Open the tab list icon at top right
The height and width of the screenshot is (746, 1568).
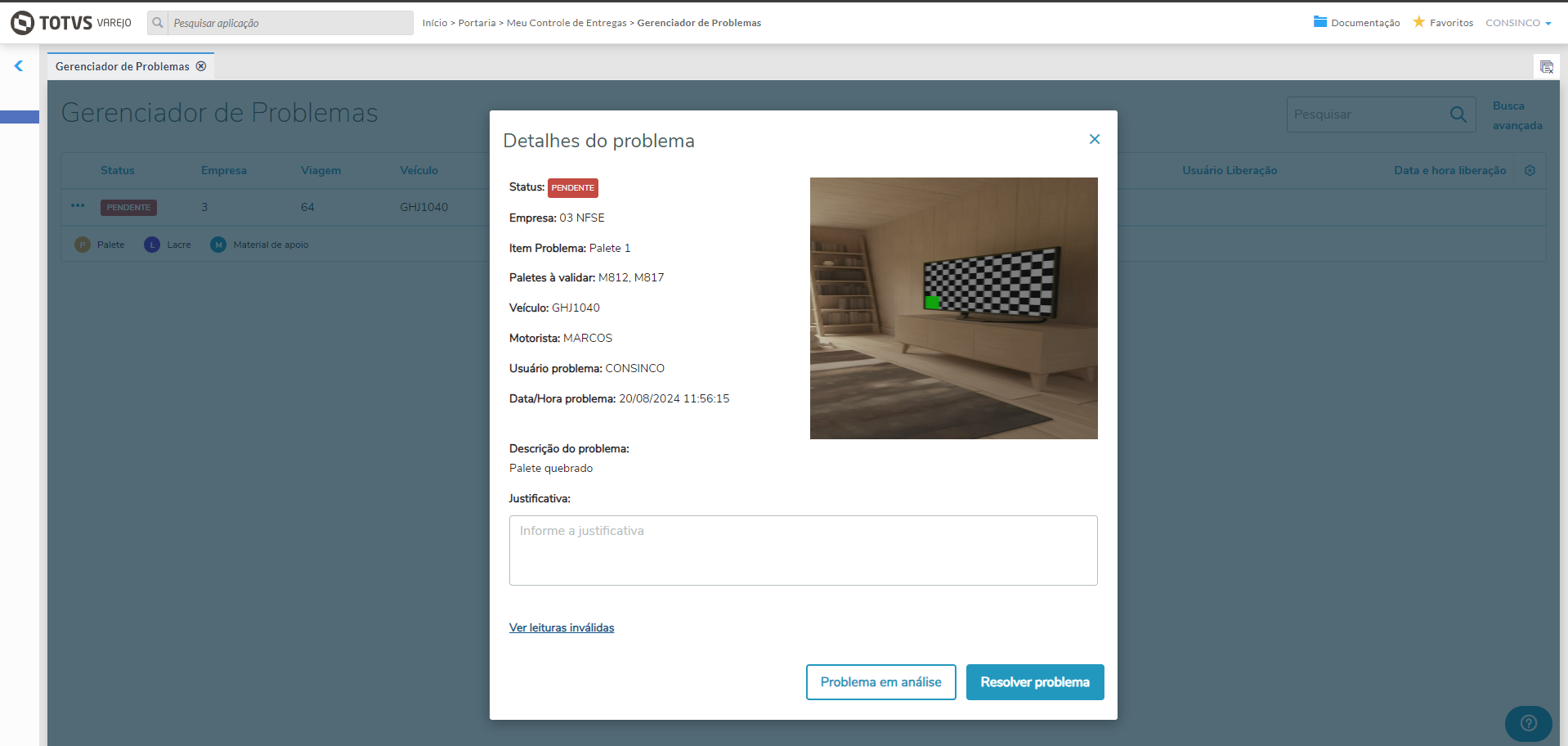[1547, 67]
